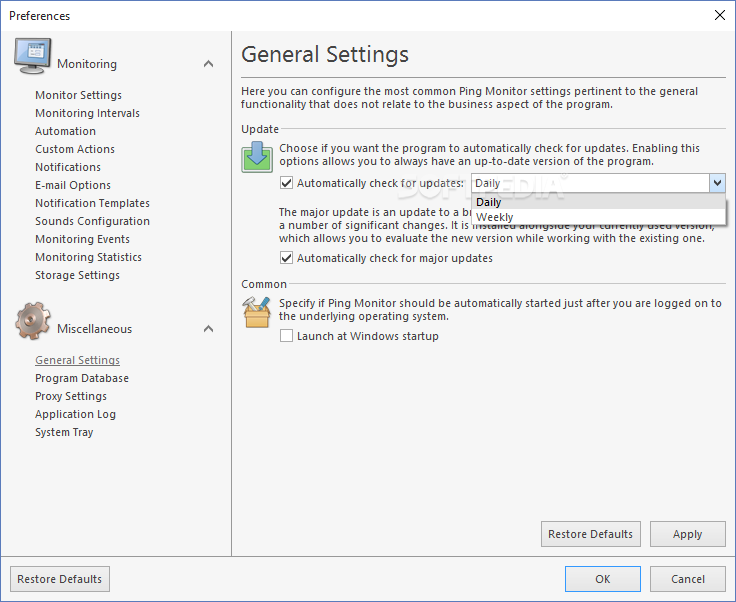Click the Monitoring section header label
Image resolution: width=736 pixels, height=602 pixels.
click(x=87, y=64)
